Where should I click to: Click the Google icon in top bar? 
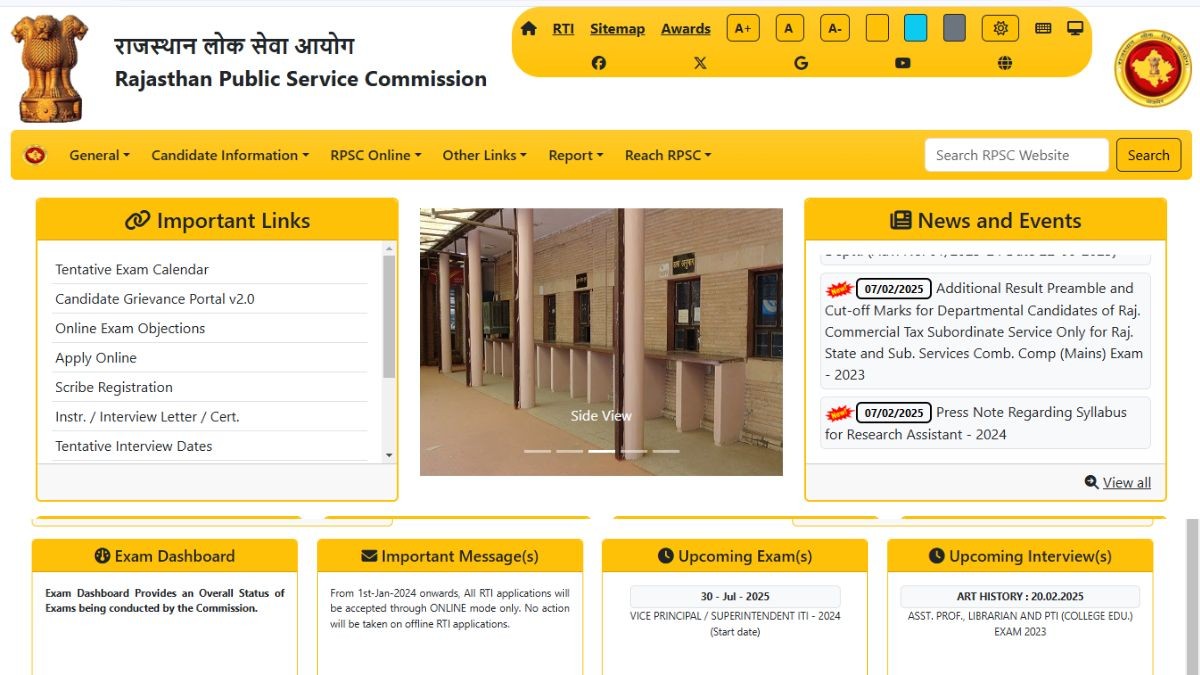point(801,63)
